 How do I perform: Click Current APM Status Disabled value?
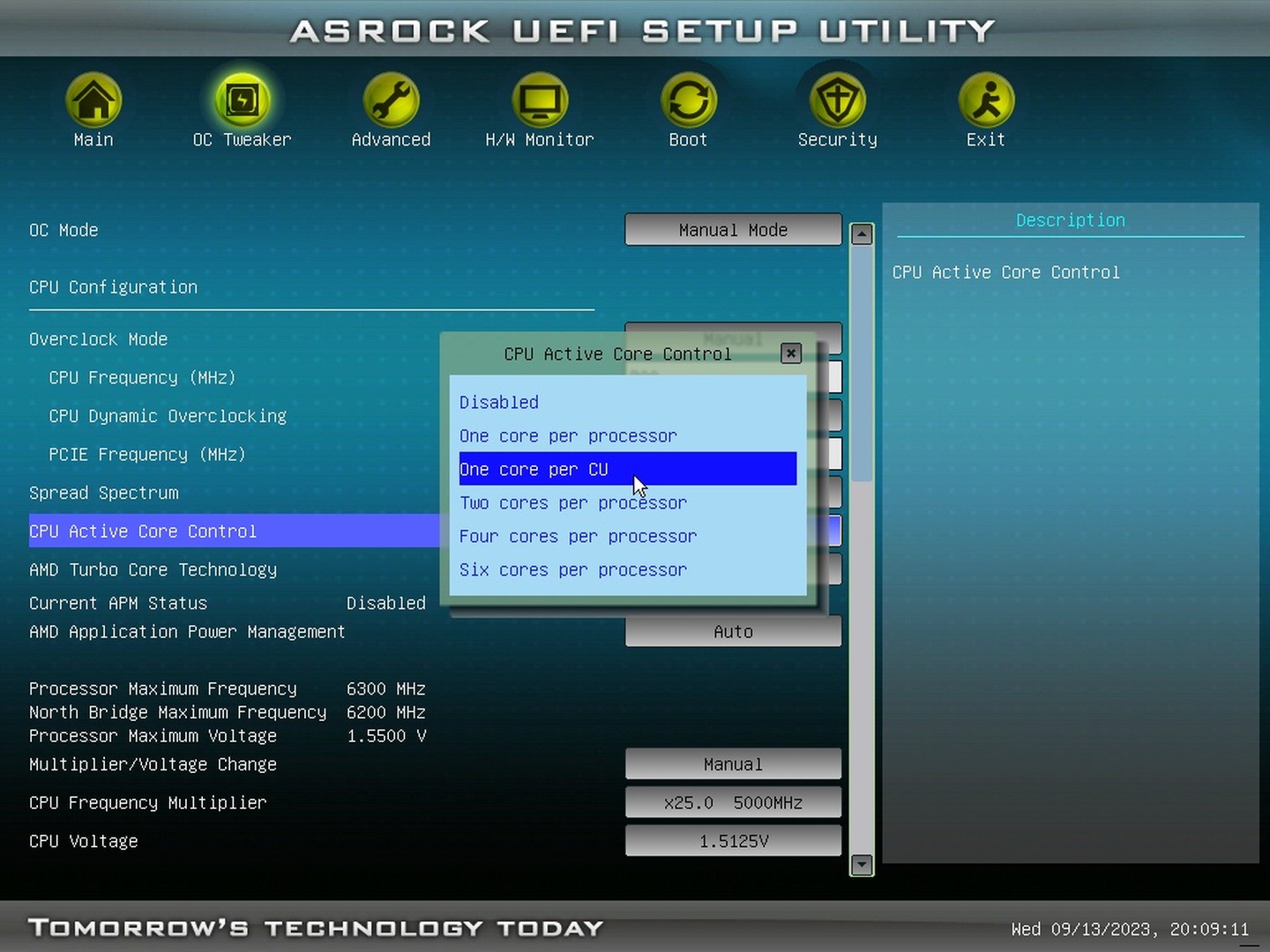point(386,603)
